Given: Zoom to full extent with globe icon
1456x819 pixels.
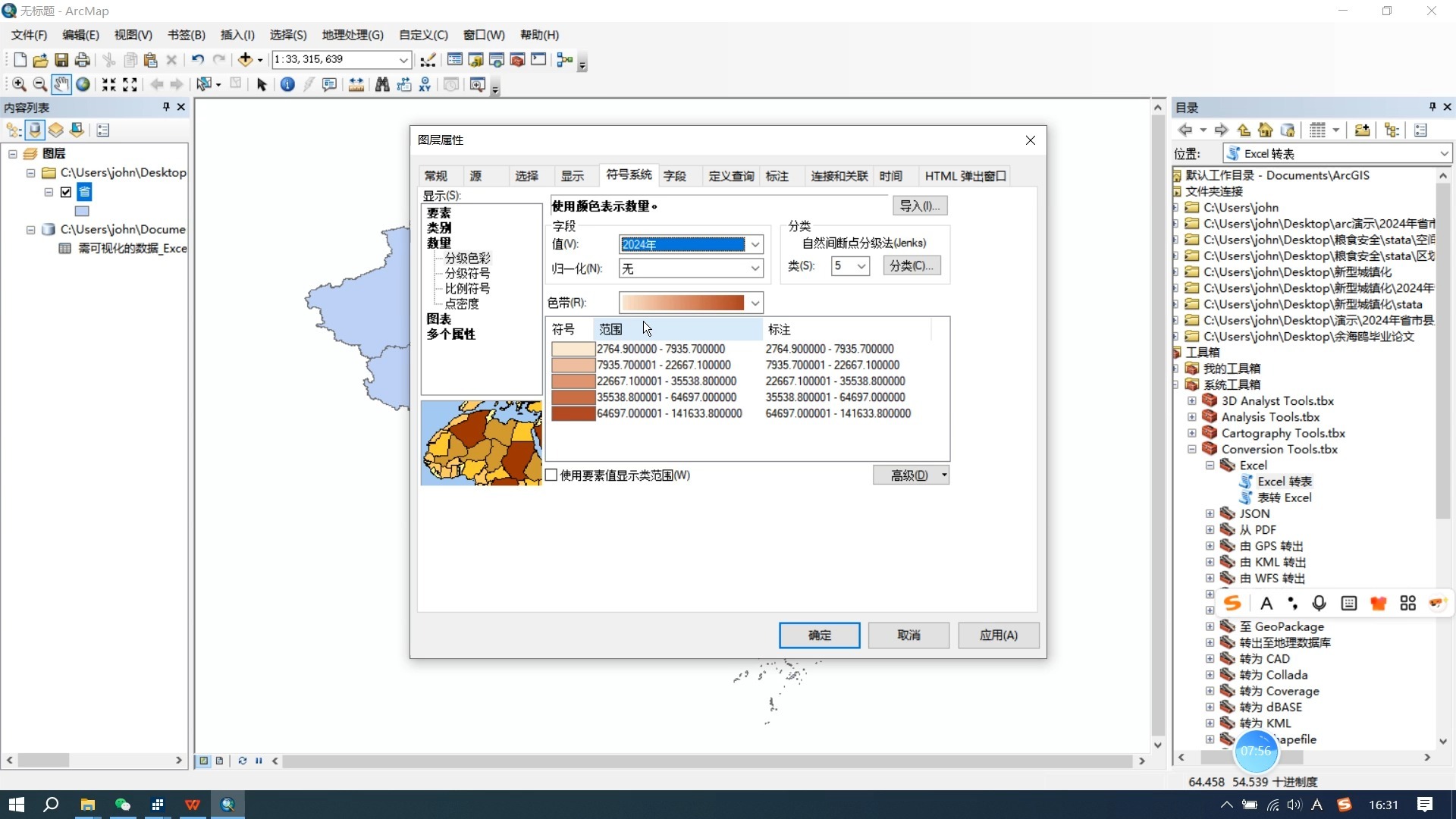Looking at the screenshot, I should tap(83, 84).
